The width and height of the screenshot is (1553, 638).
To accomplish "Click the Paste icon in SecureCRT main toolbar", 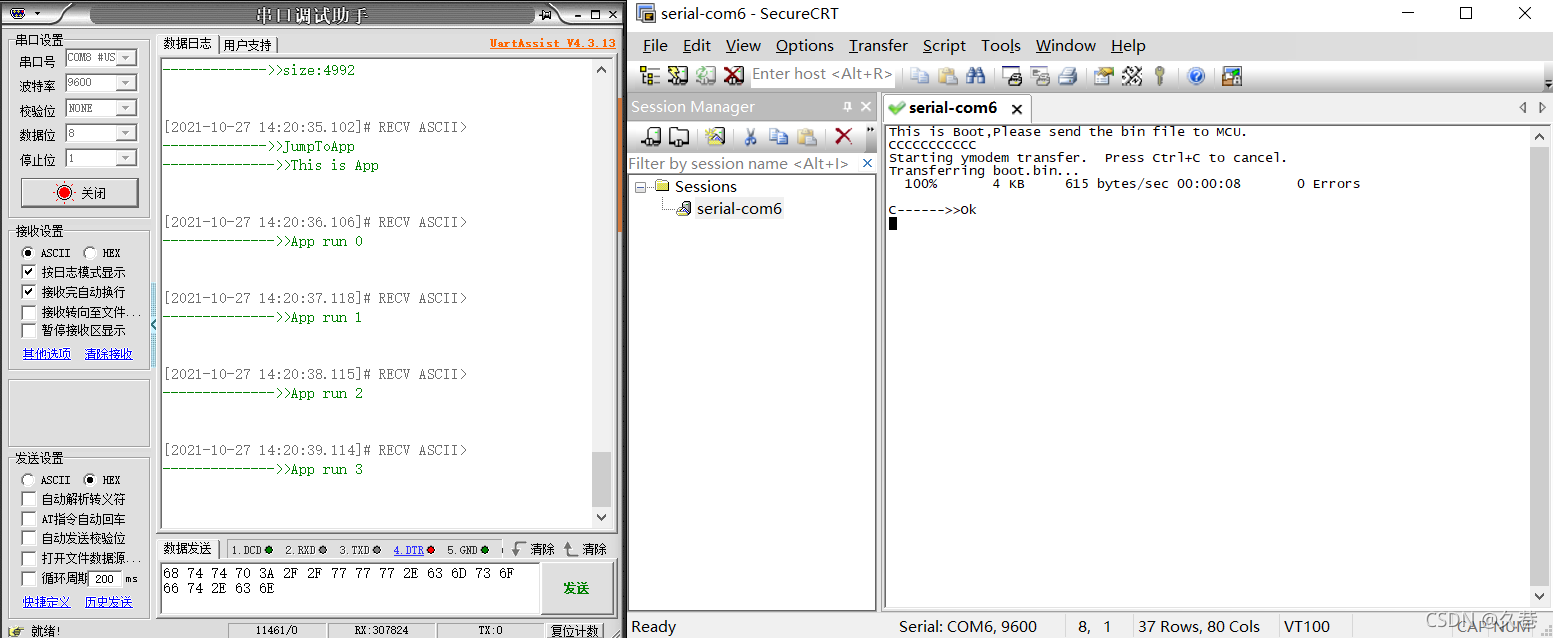I will (x=948, y=75).
